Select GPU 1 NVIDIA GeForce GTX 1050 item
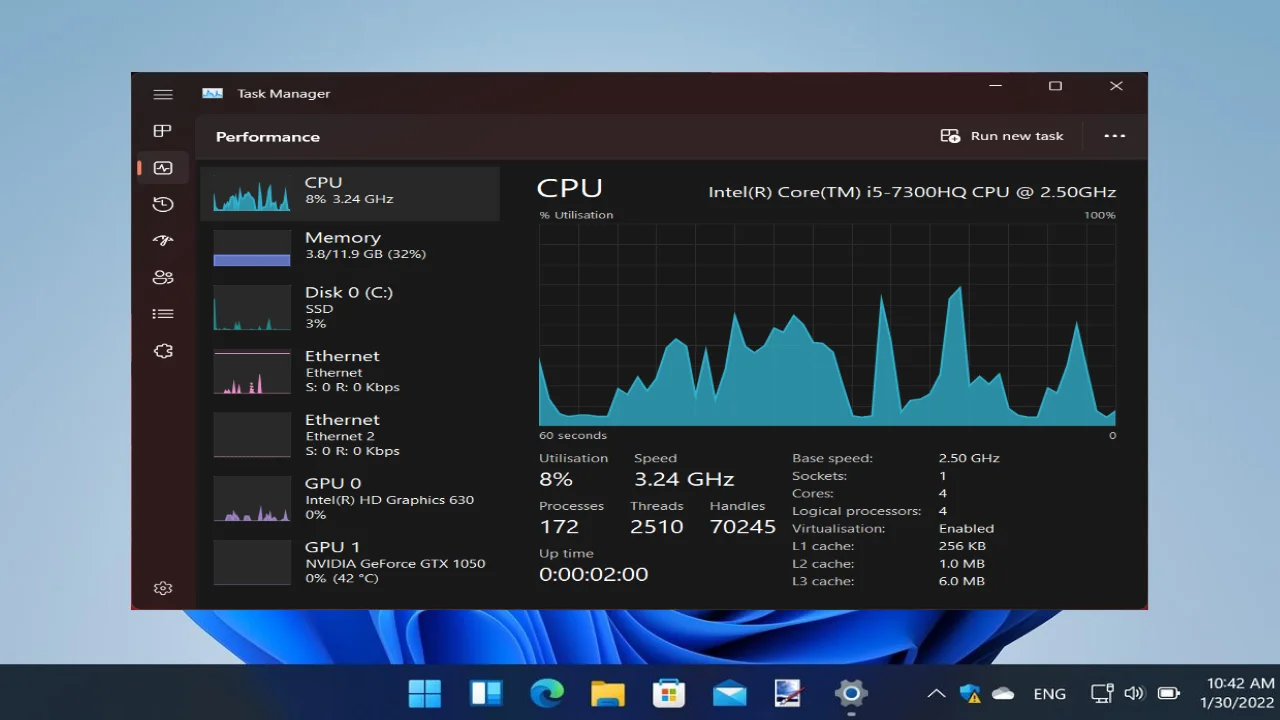Viewport: 1280px width, 720px height. click(x=350, y=562)
